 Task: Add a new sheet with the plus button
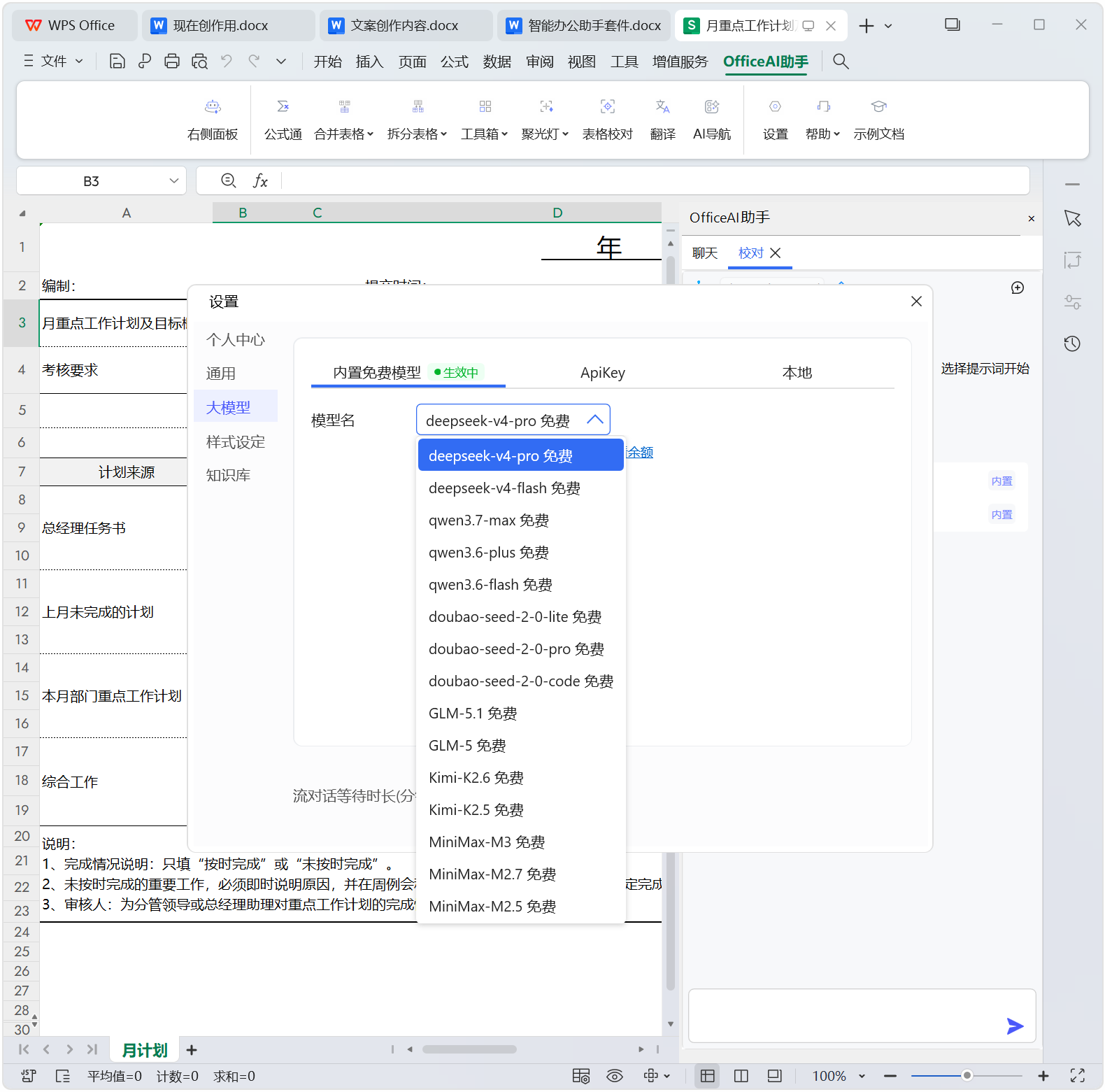[192, 1050]
